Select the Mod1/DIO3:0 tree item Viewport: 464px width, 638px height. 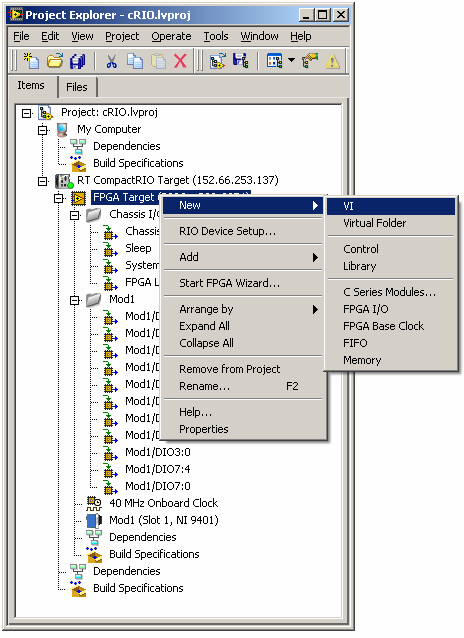(158, 452)
